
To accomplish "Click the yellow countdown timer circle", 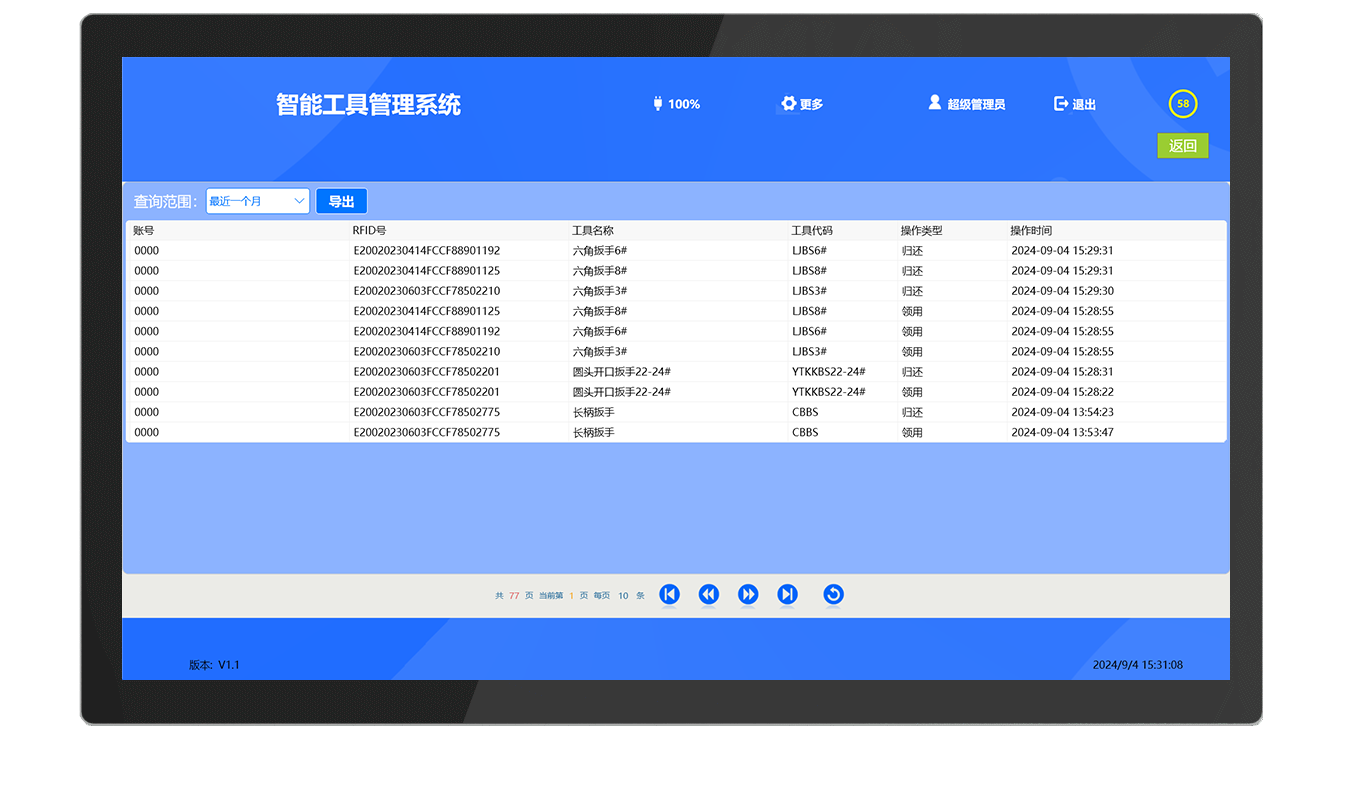I will point(1183,103).
